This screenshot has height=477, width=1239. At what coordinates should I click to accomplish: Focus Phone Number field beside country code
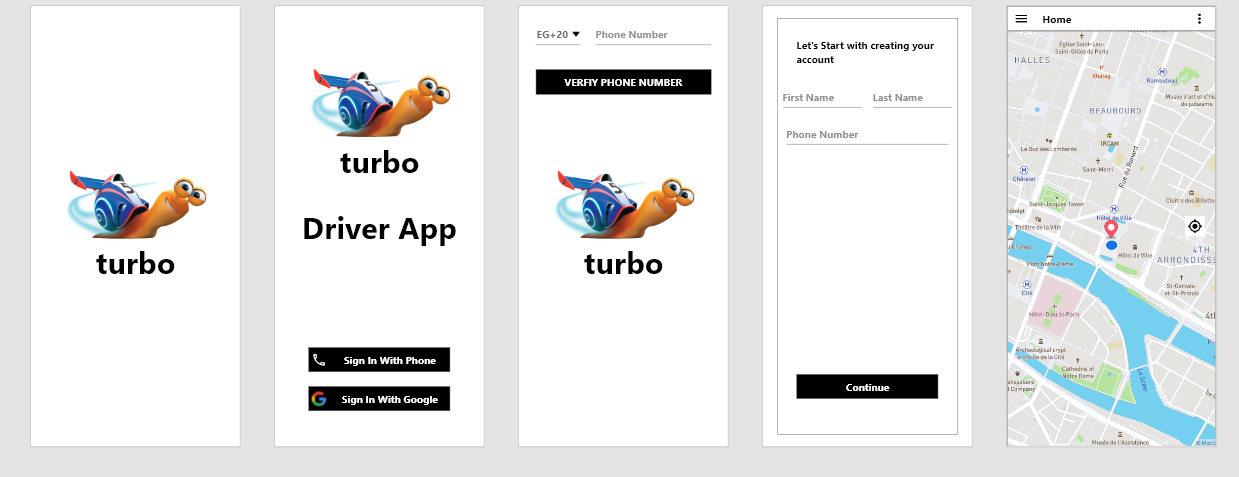[653, 35]
